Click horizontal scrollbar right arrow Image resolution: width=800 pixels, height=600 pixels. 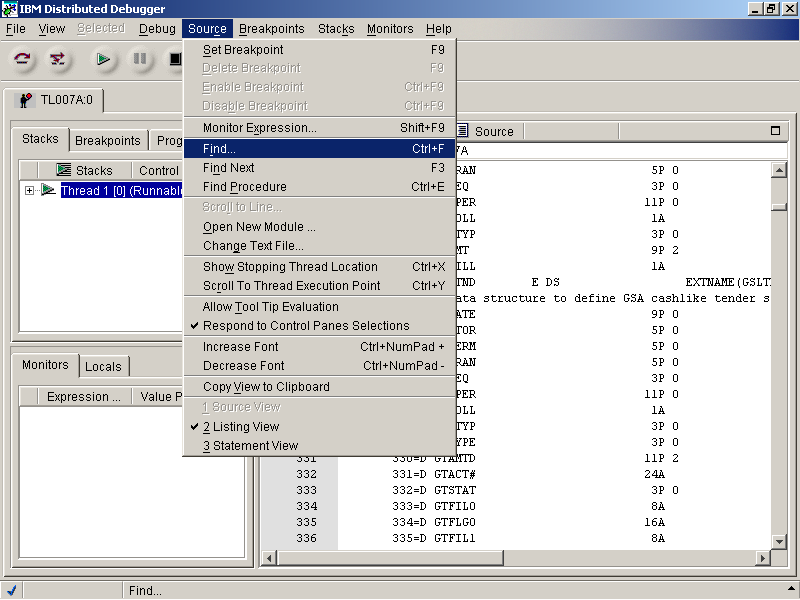tap(762, 558)
